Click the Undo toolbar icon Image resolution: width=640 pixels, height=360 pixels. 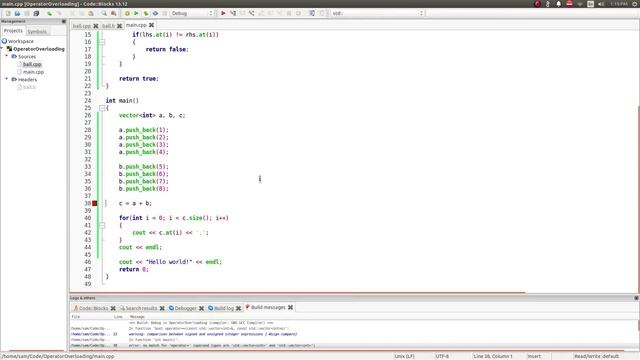(49, 13)
